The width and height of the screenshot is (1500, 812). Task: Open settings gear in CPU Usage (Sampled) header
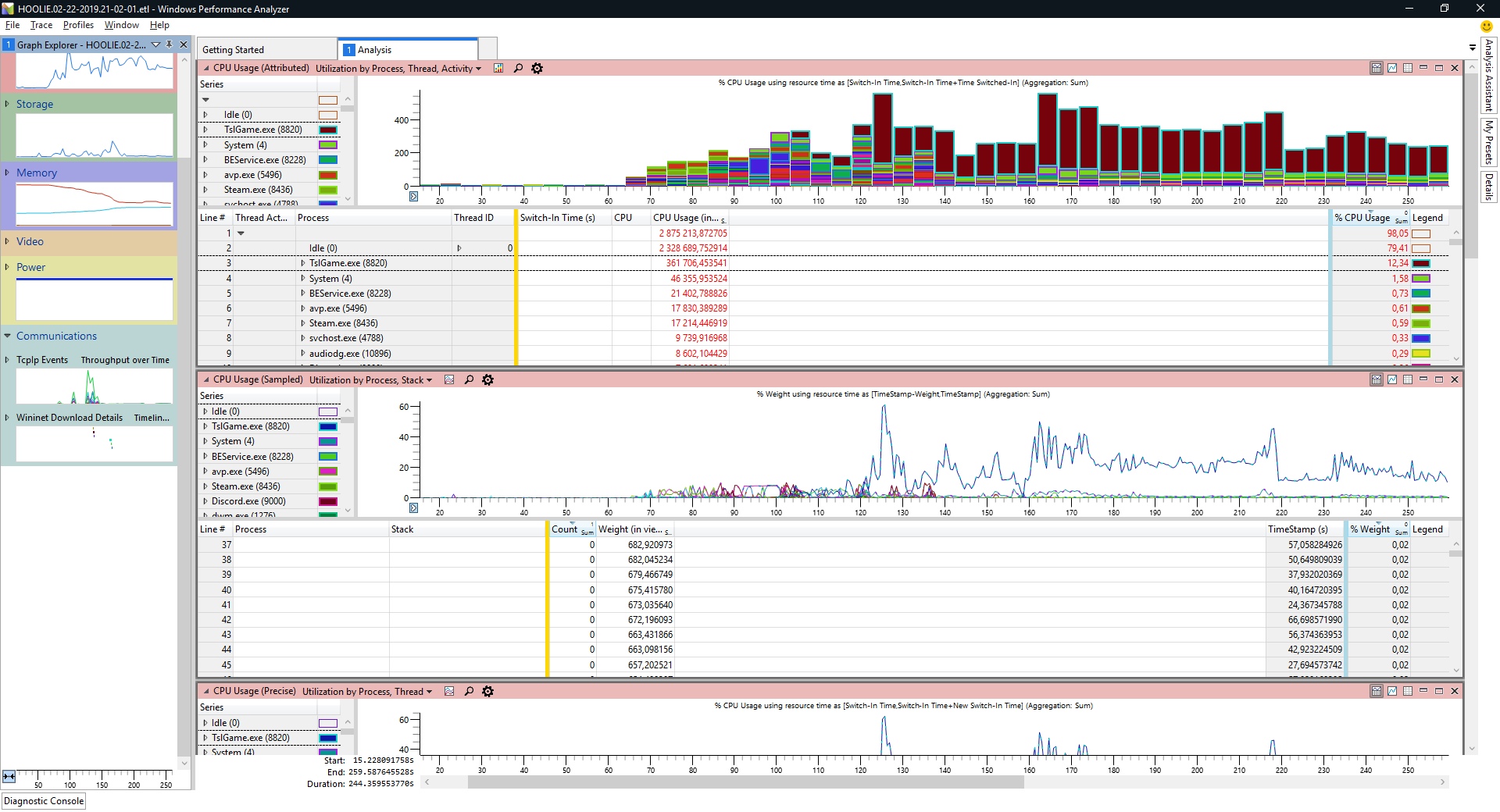(488, 380)
